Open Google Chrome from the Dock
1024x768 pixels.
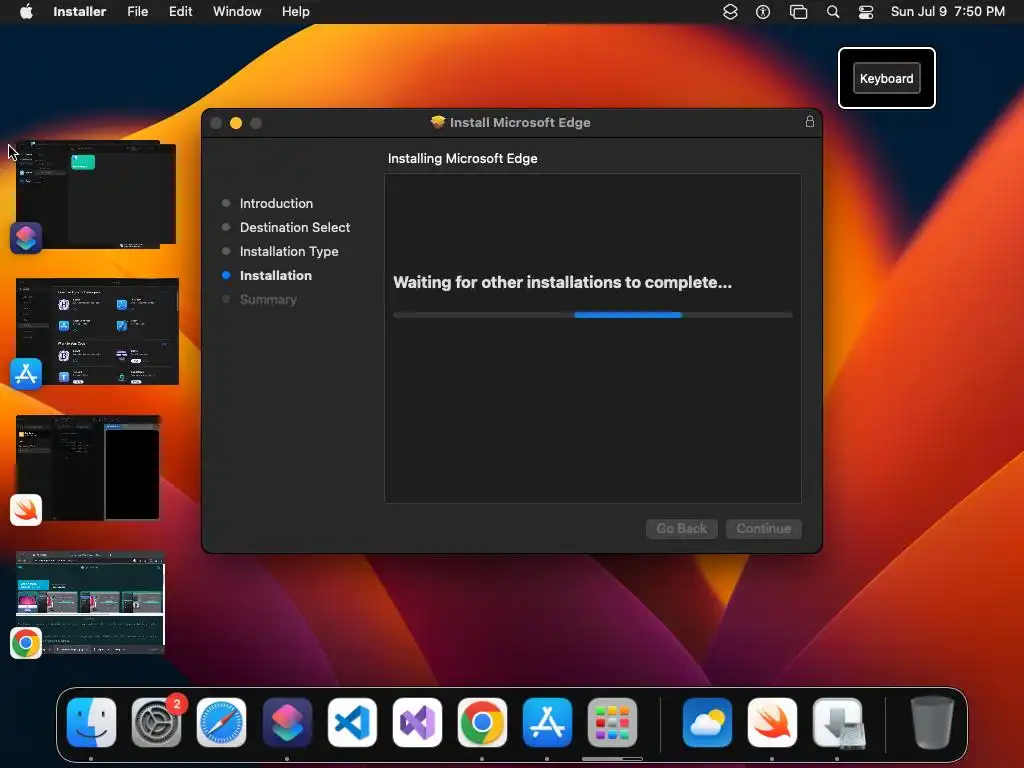pos(482,722)
